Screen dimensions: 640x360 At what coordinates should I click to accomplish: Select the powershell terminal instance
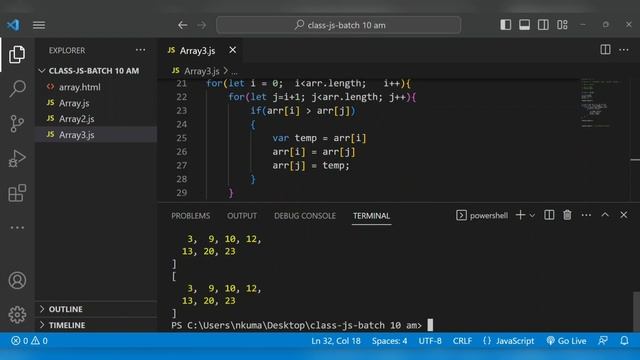click(x=482, y=215)
